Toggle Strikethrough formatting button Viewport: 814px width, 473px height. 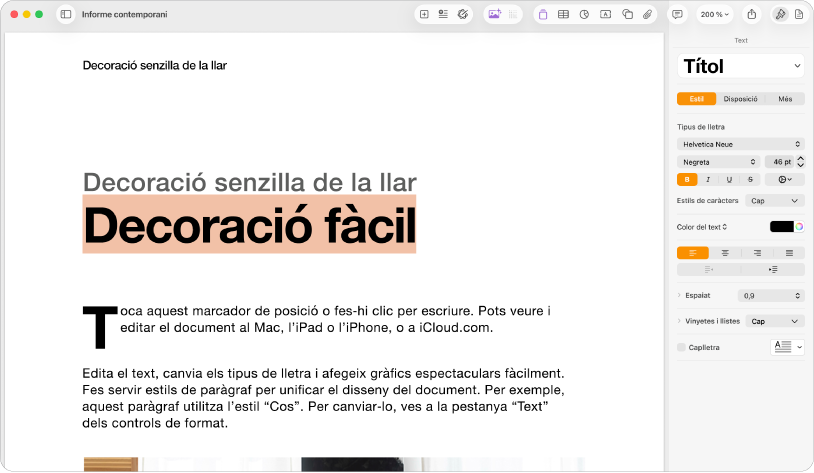(x=750, y=180)
